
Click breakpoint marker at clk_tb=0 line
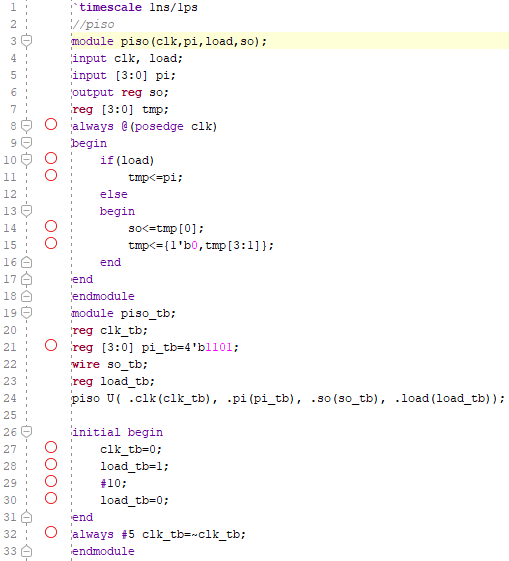pos(51,447)
